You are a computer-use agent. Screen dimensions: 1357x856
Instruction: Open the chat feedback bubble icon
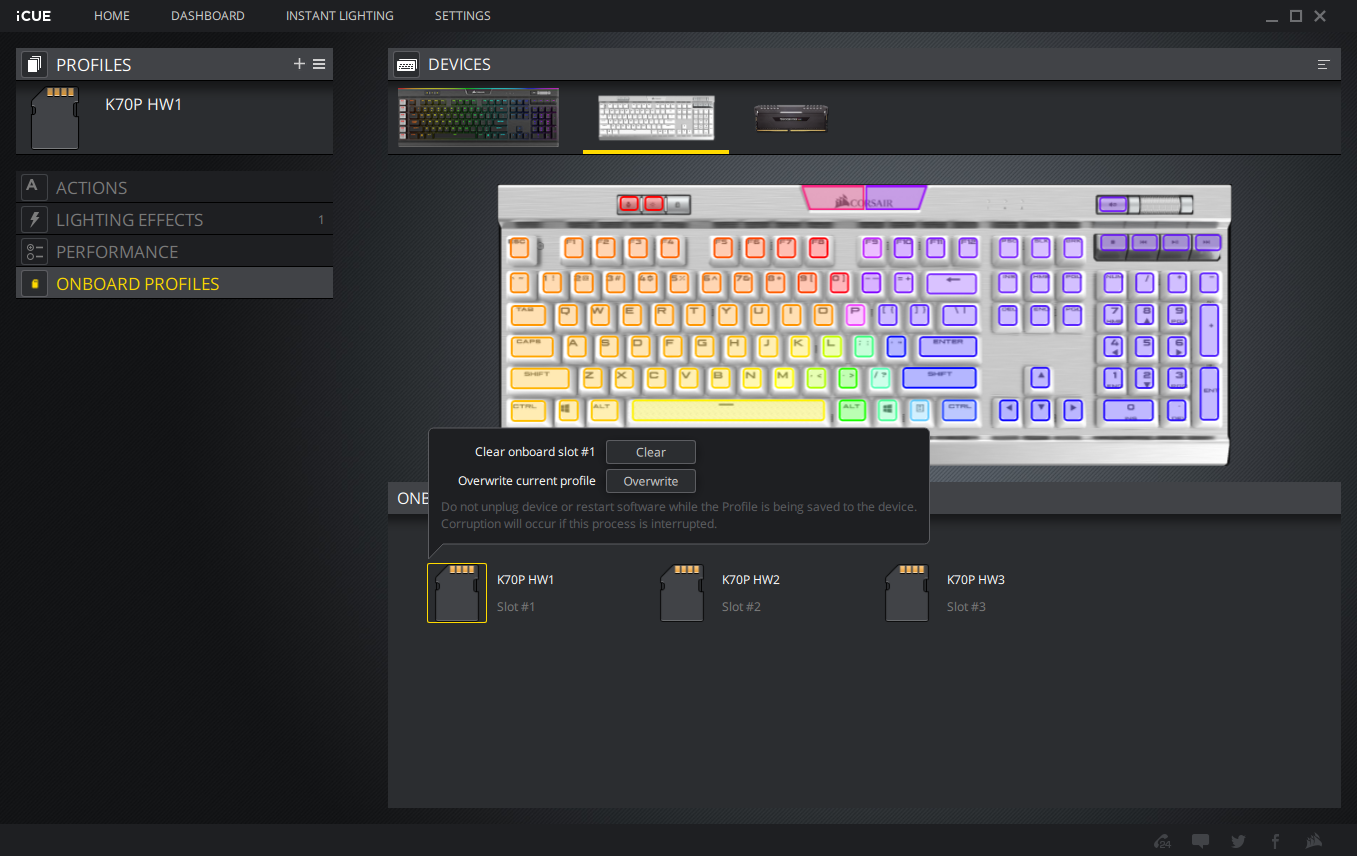[x=1201, y=841]
